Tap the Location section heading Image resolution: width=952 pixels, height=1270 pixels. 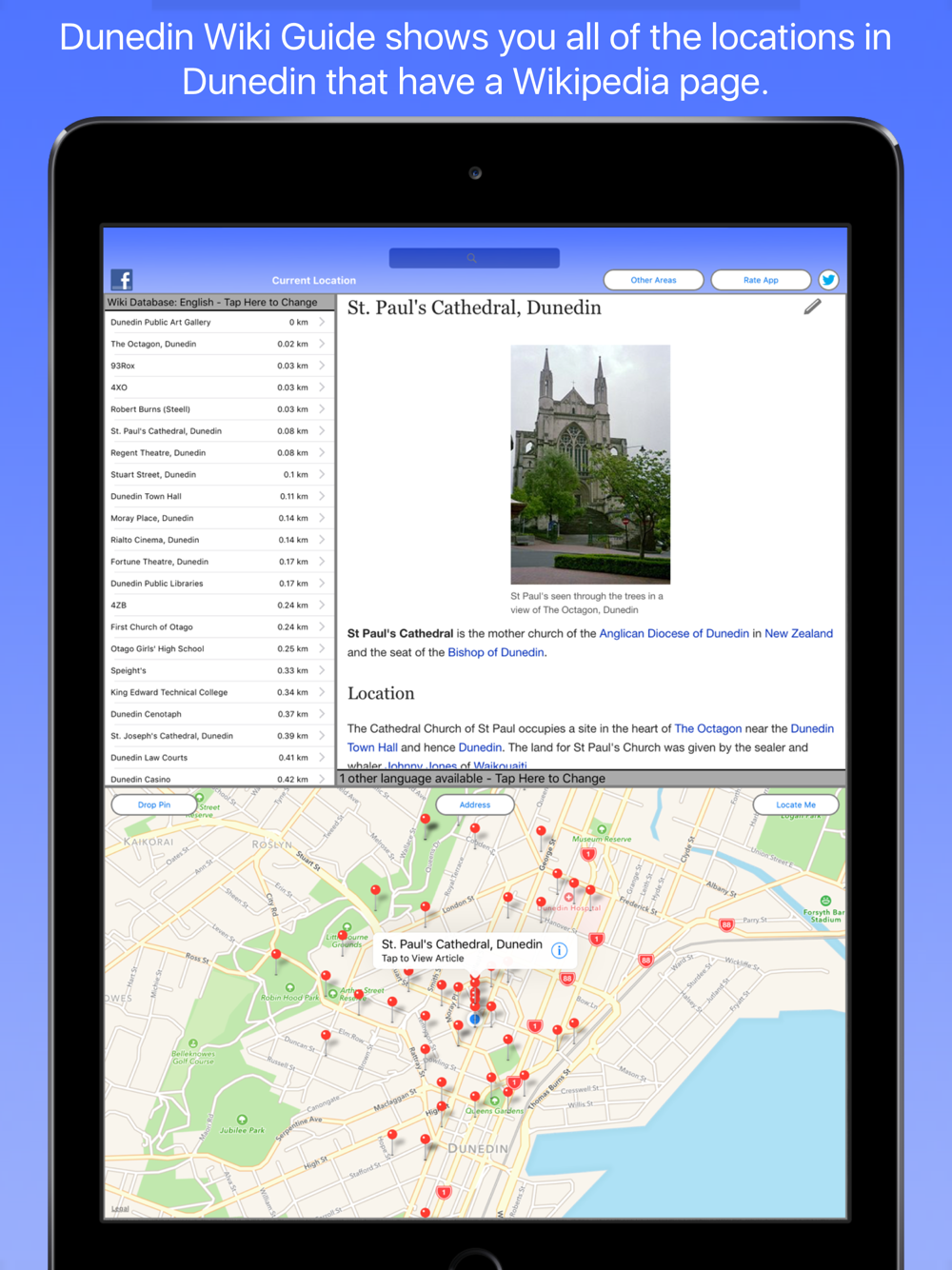pyautogui.click(x=381, y=693)
